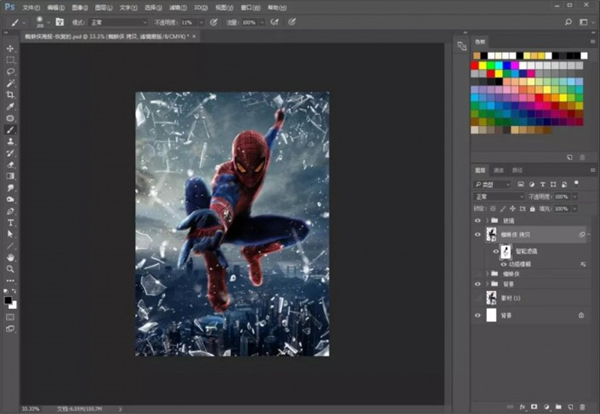The height and width of the screenshot is (414, 600).
Task: Switch to the 通道 (Channels) panel tab
Action: tap(499, 171)
